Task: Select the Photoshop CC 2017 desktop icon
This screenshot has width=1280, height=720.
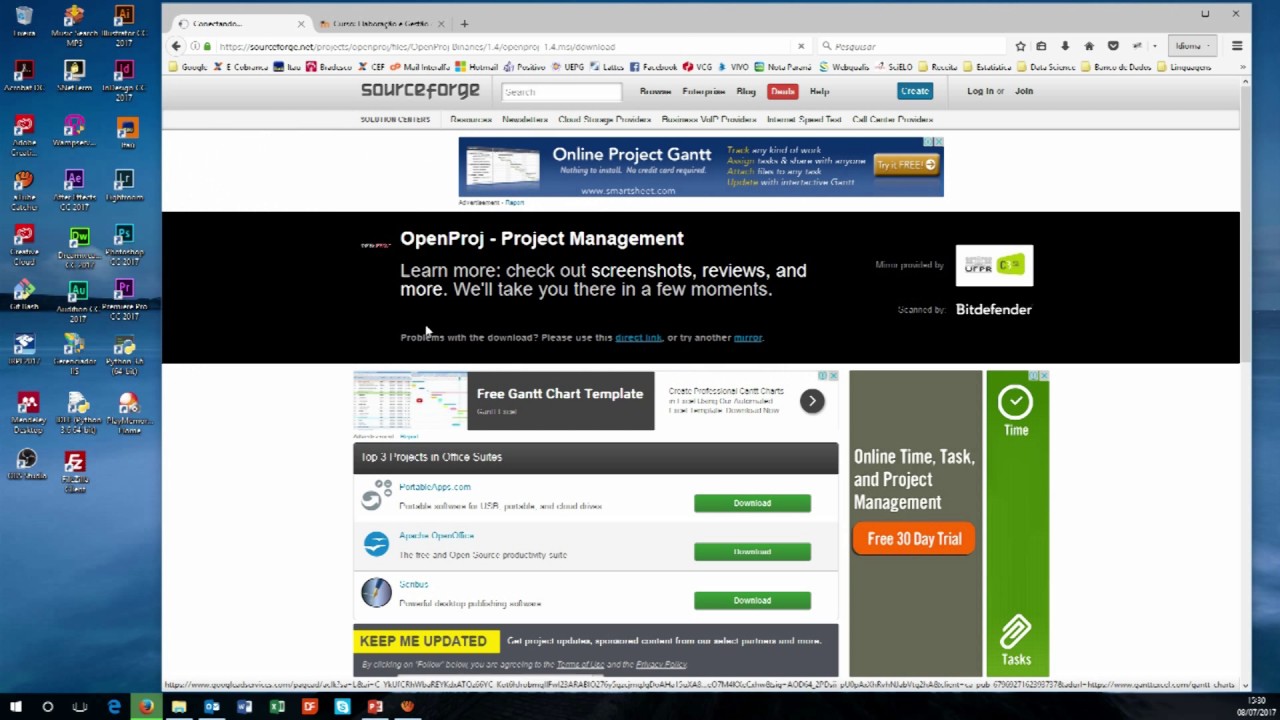Action: [124, 245]
